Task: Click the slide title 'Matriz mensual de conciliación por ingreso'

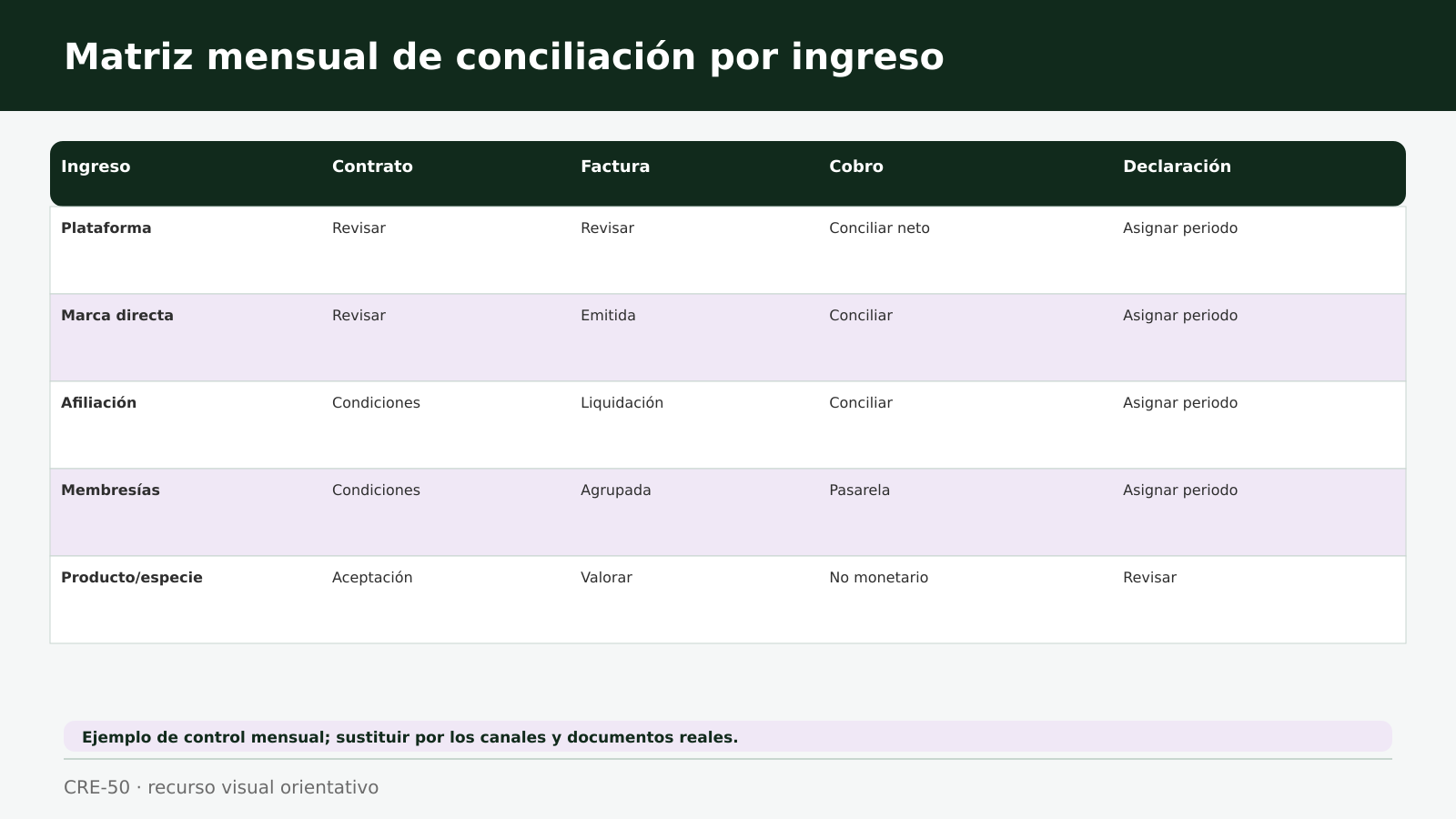Action: point(504,56)
